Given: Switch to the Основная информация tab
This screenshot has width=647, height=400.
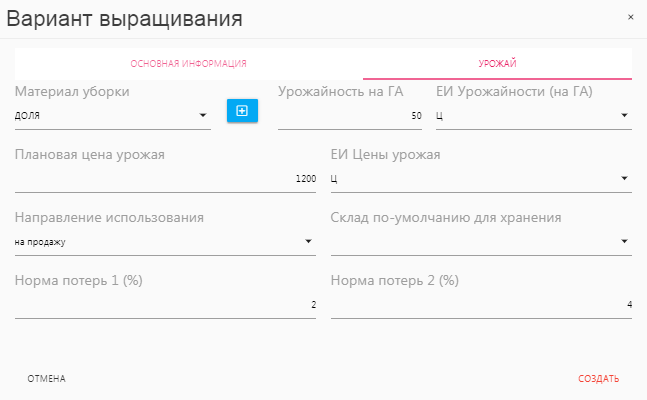Looking at the screenshot, I should coord(189,64).
